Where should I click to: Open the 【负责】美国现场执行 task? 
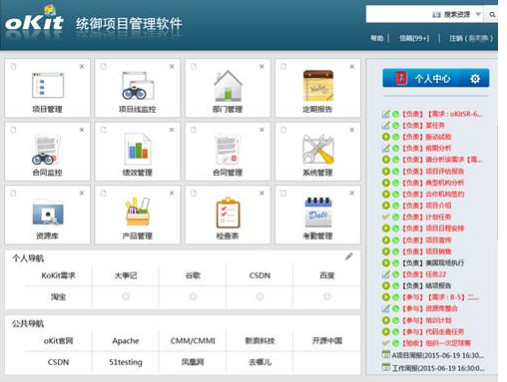click(x=433, y=263)
